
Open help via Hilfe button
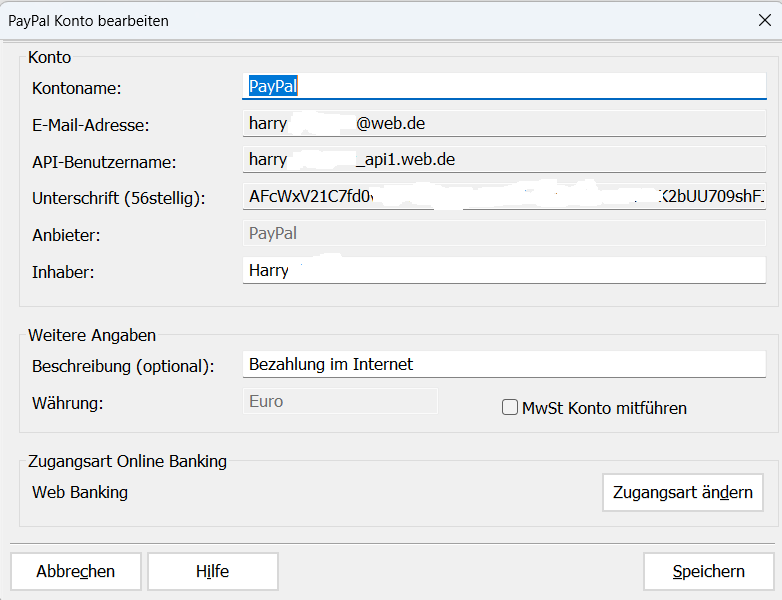point(212,571)
